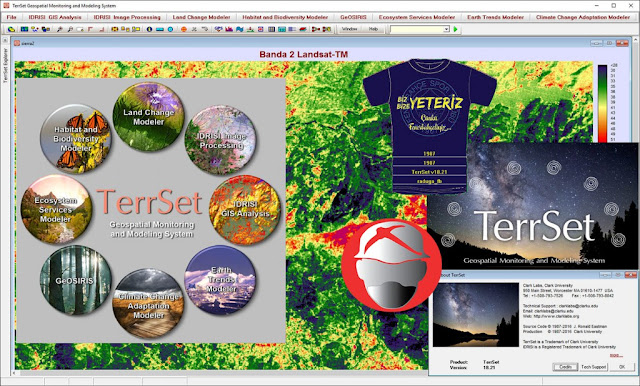Open the Window menu on the toolbar
The image size is (640, 386).
tap(349, 29)
